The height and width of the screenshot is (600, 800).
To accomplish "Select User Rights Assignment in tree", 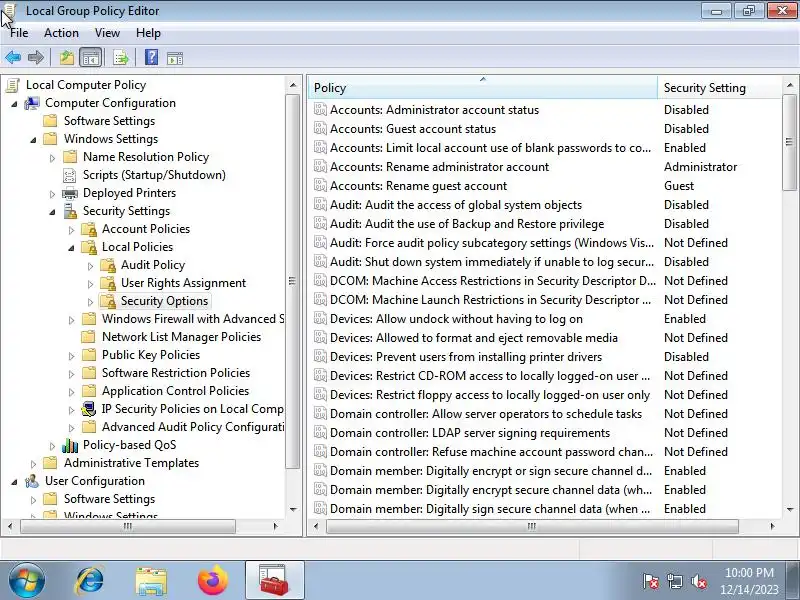I will pos(183,283).
